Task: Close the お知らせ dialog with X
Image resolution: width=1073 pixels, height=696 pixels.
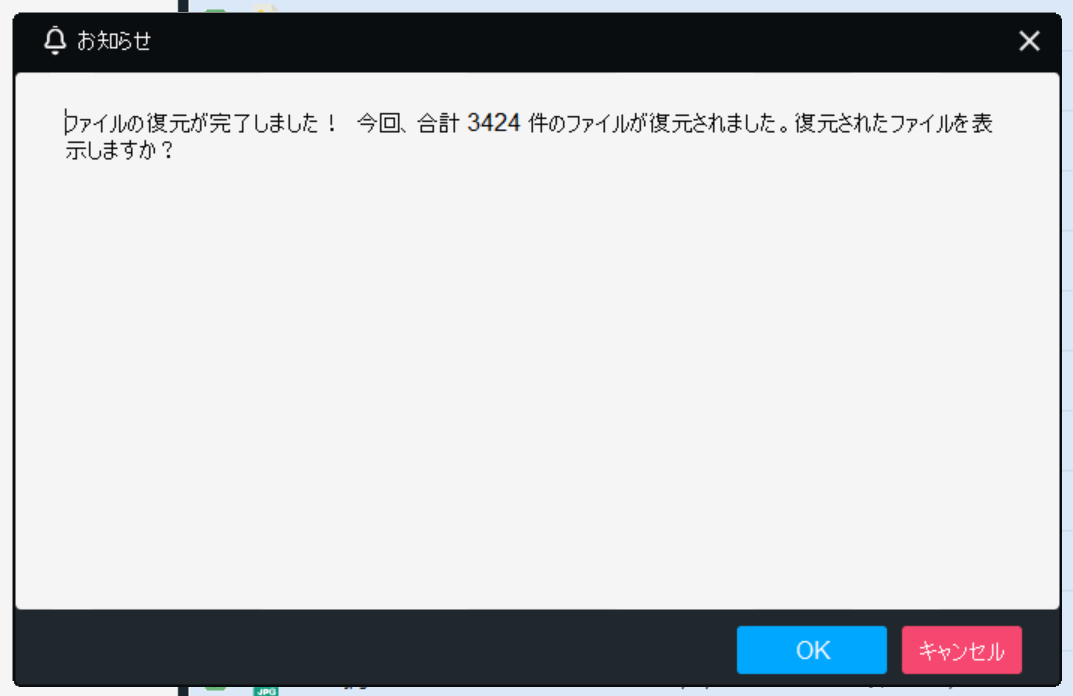Action: pos(1029,41)
